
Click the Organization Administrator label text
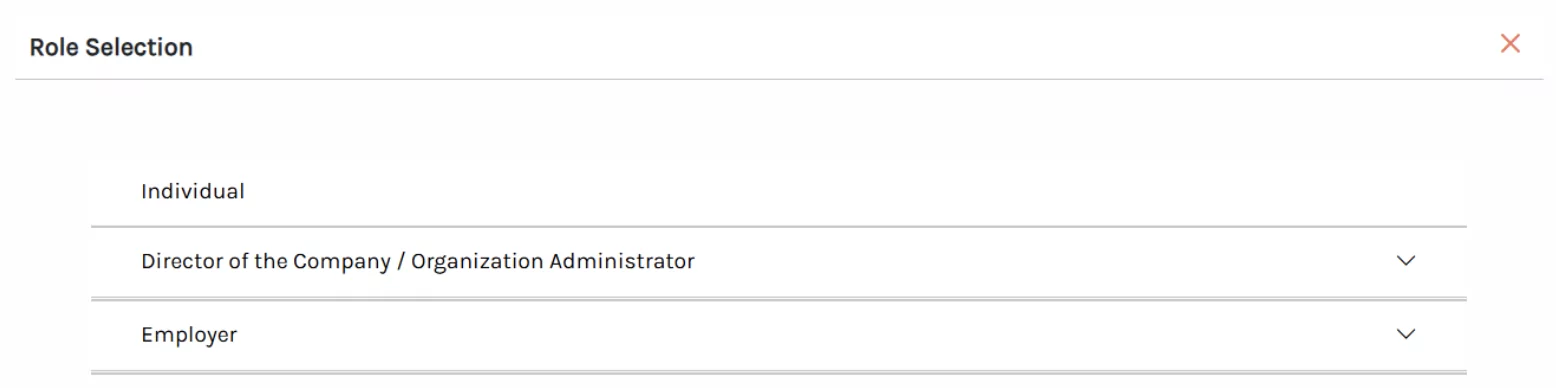(x=553, y=262)
